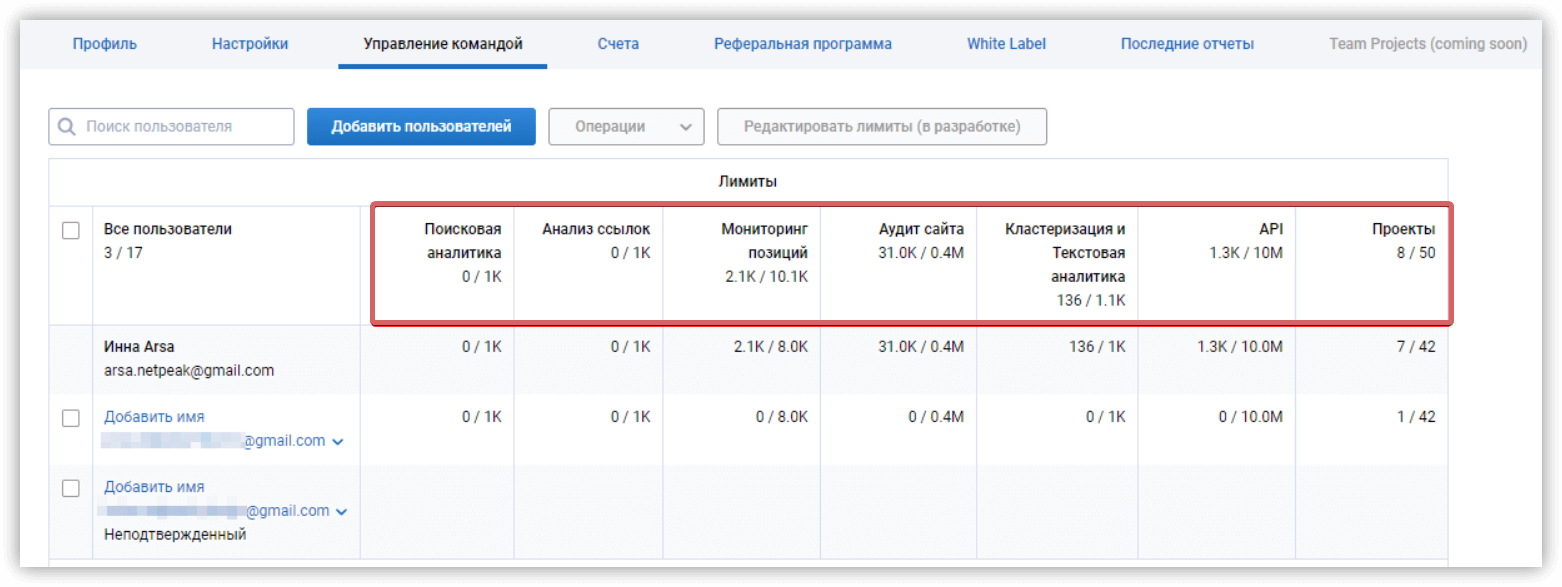This screenshot has height=587, width=1562.
Task: Click 'Добавить имя' link for unconfirmed user
Action: tap(154, 487)
